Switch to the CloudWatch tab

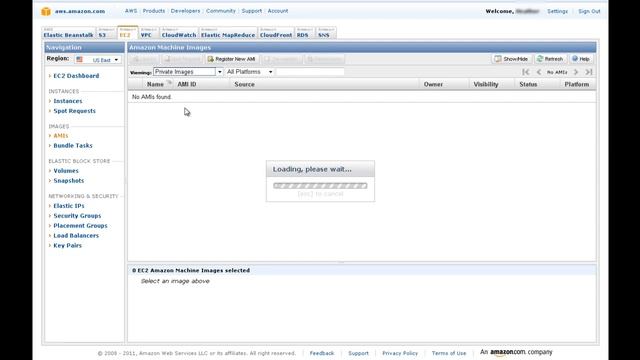click(x=179, y=33)
